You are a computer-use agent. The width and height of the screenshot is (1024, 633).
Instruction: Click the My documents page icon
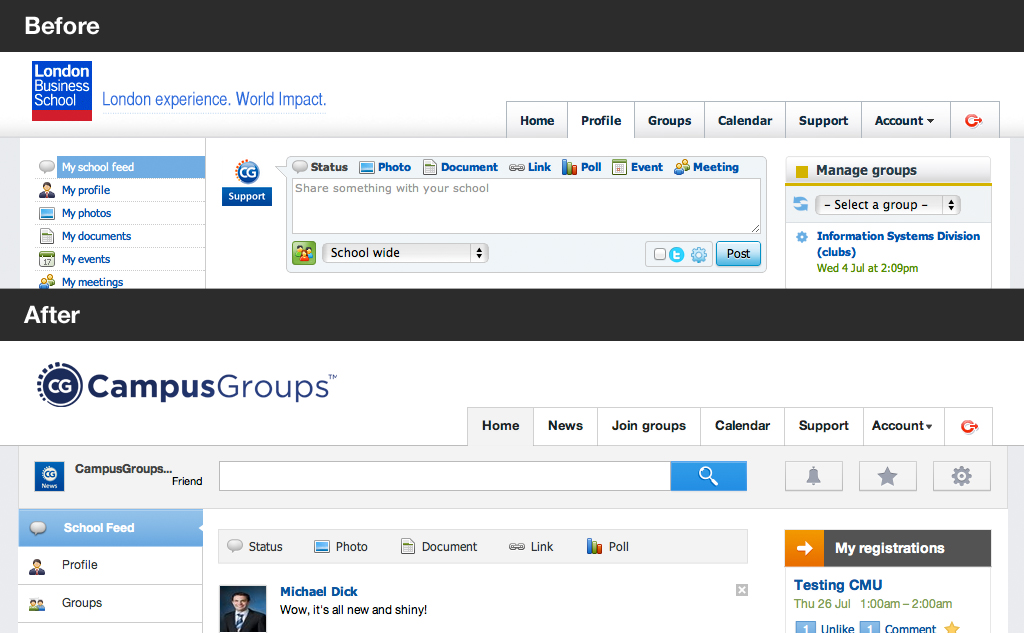point(47,236)
